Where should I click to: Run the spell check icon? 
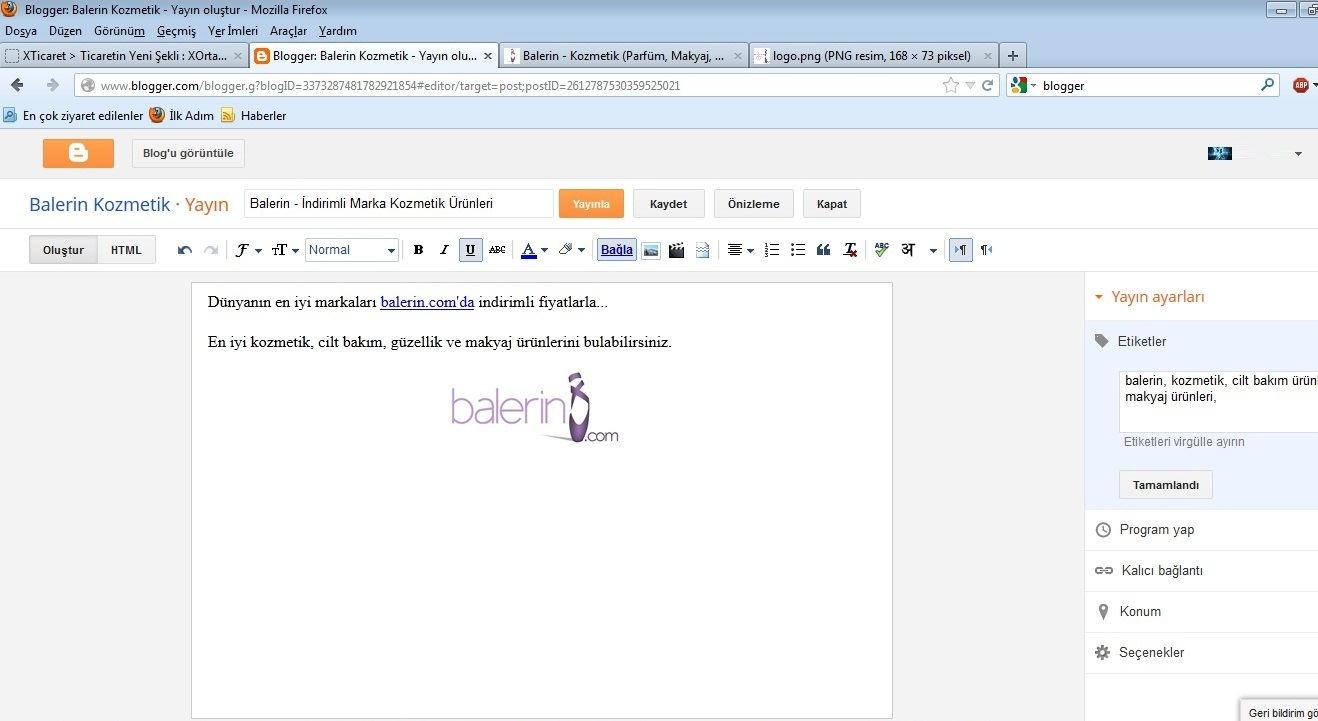881,250
